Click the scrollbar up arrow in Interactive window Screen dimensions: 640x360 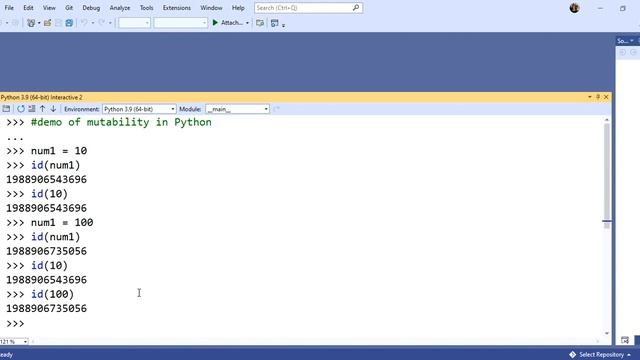(607, 120)
